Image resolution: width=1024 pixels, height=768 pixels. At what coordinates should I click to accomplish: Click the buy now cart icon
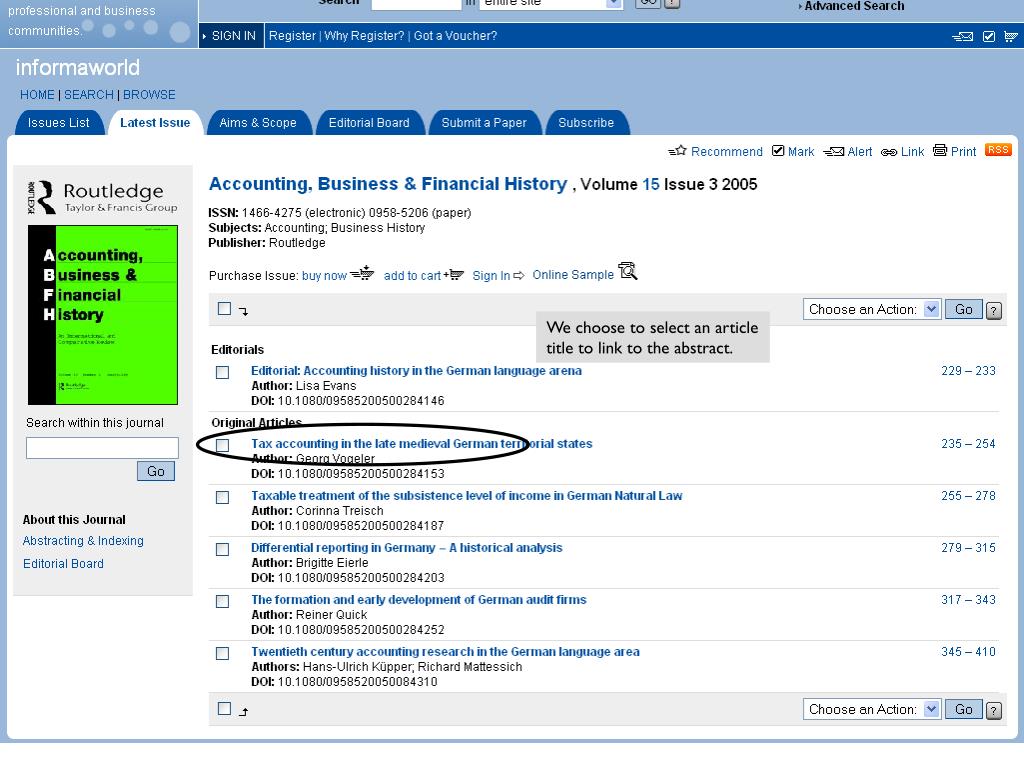[362, 273]
